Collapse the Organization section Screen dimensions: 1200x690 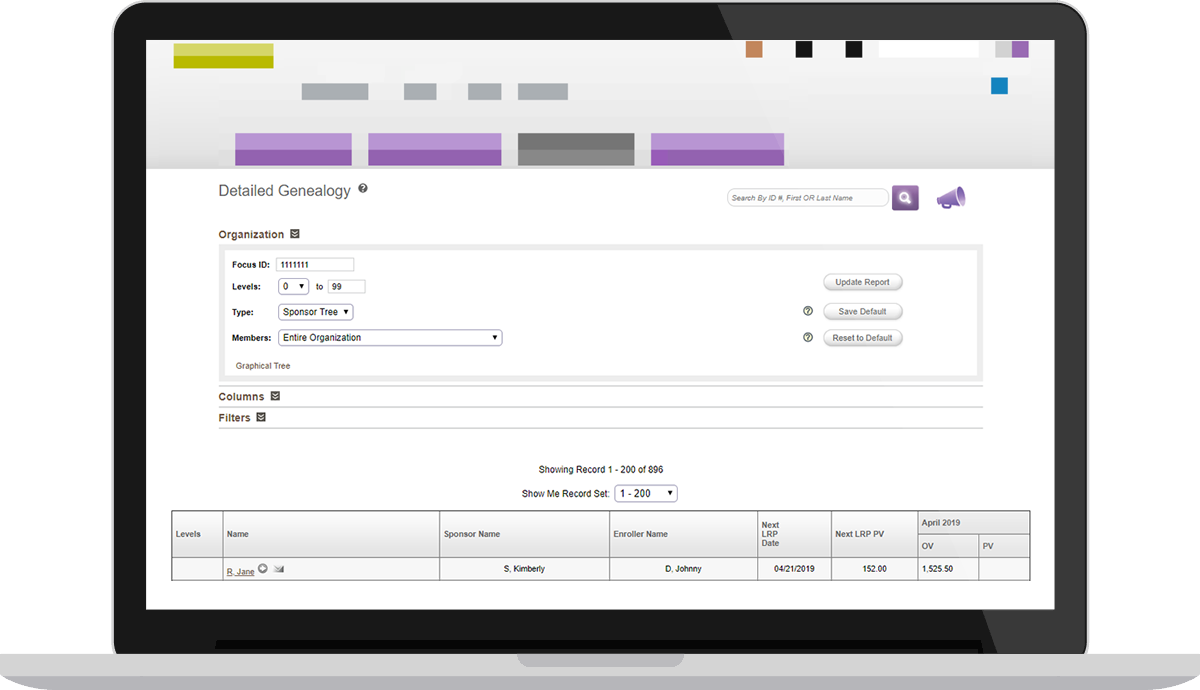pos(295,234)
